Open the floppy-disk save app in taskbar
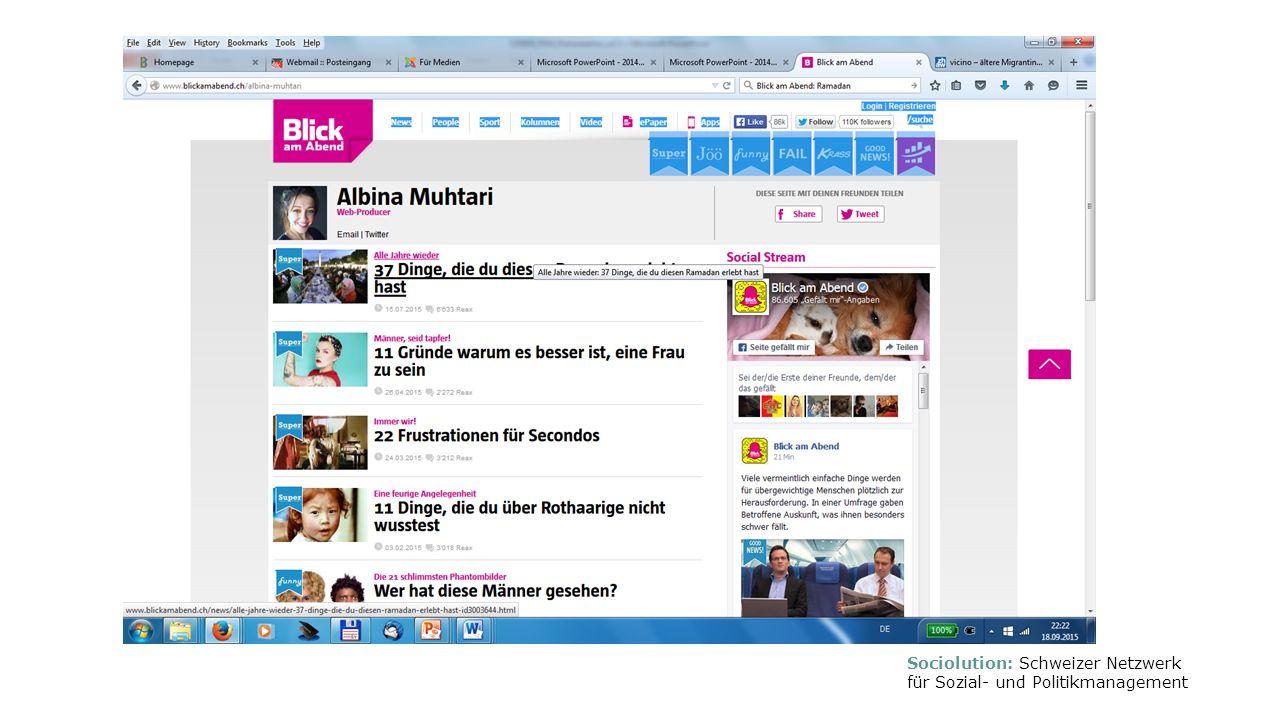This screenshot has height=720, width=1280. [x=349, y=631]
